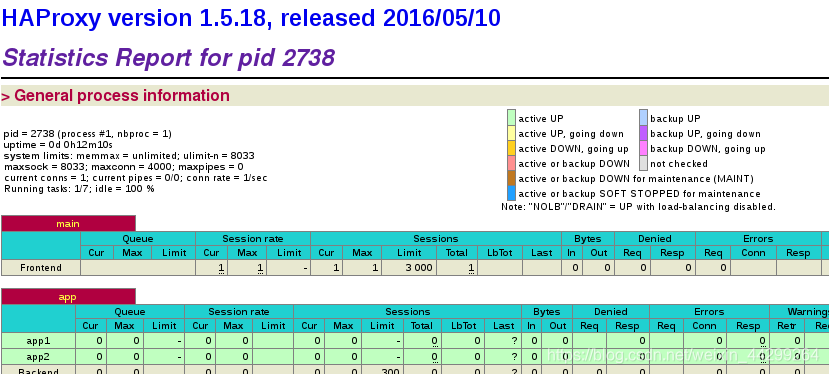Click the brown MAINT legend swatch
Screen dimensions: 829x374
click(x=511, y=178)
